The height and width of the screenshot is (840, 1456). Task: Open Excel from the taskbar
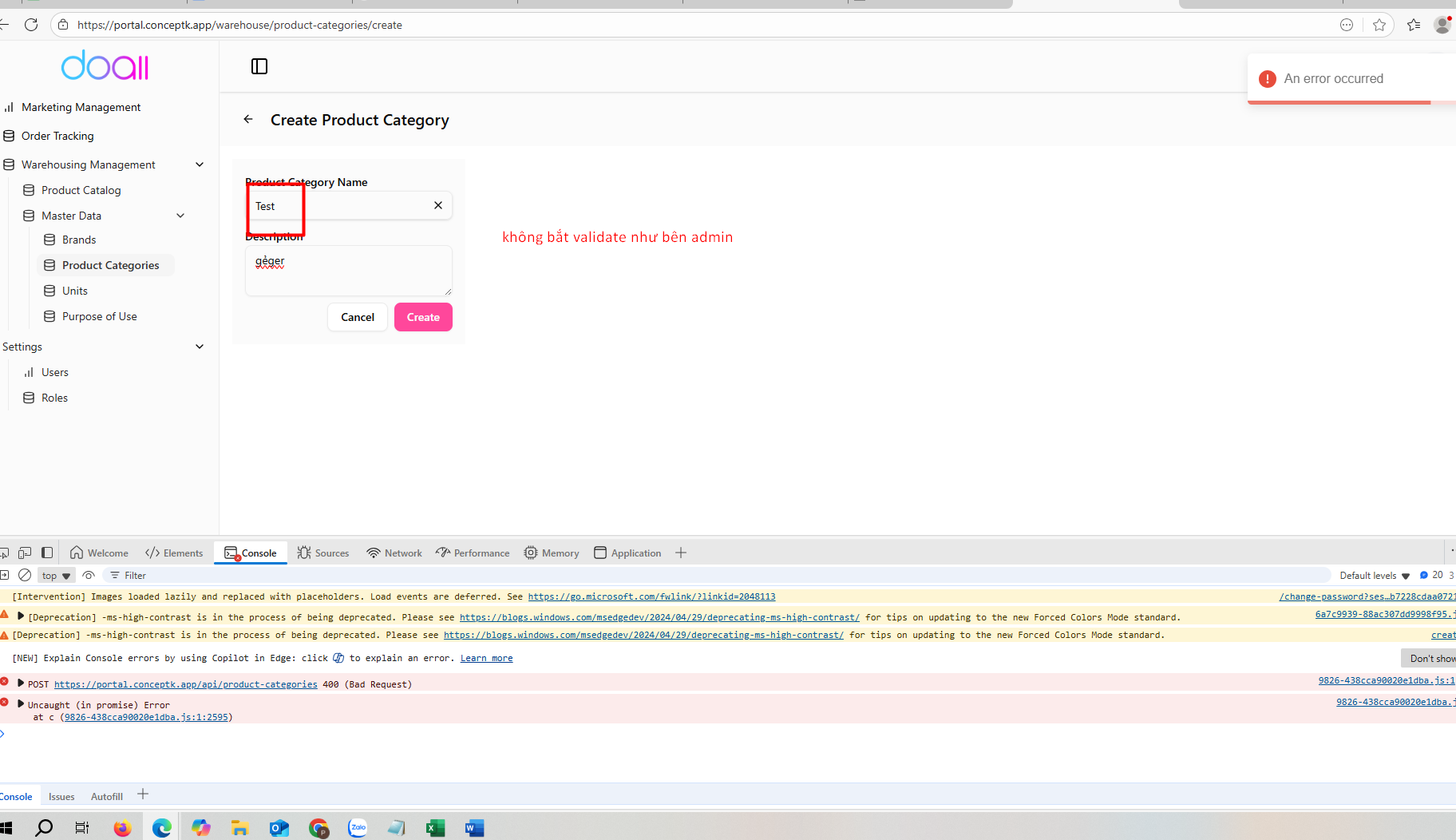pyautogui.click(x=435, y=828)
